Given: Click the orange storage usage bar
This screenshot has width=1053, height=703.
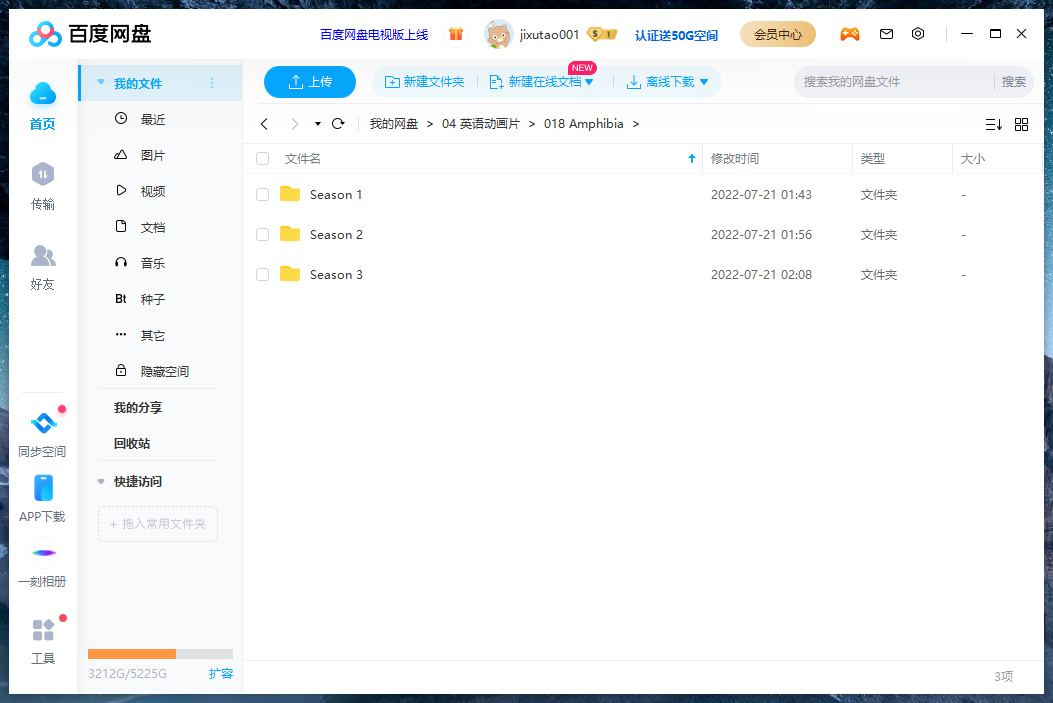Looking at the screenshot, I should [132, 654].
